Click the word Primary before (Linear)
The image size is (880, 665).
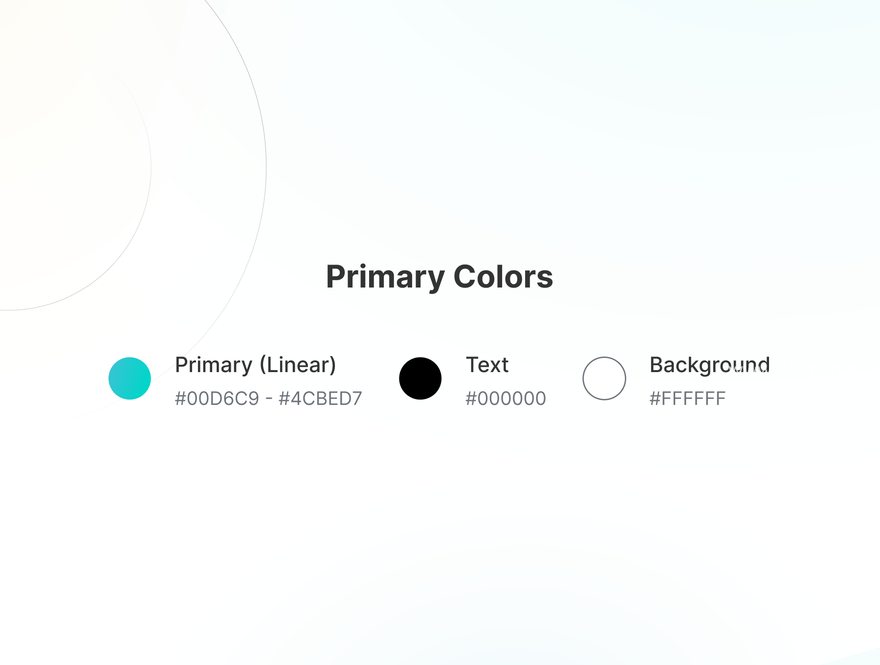coord(214,365)
